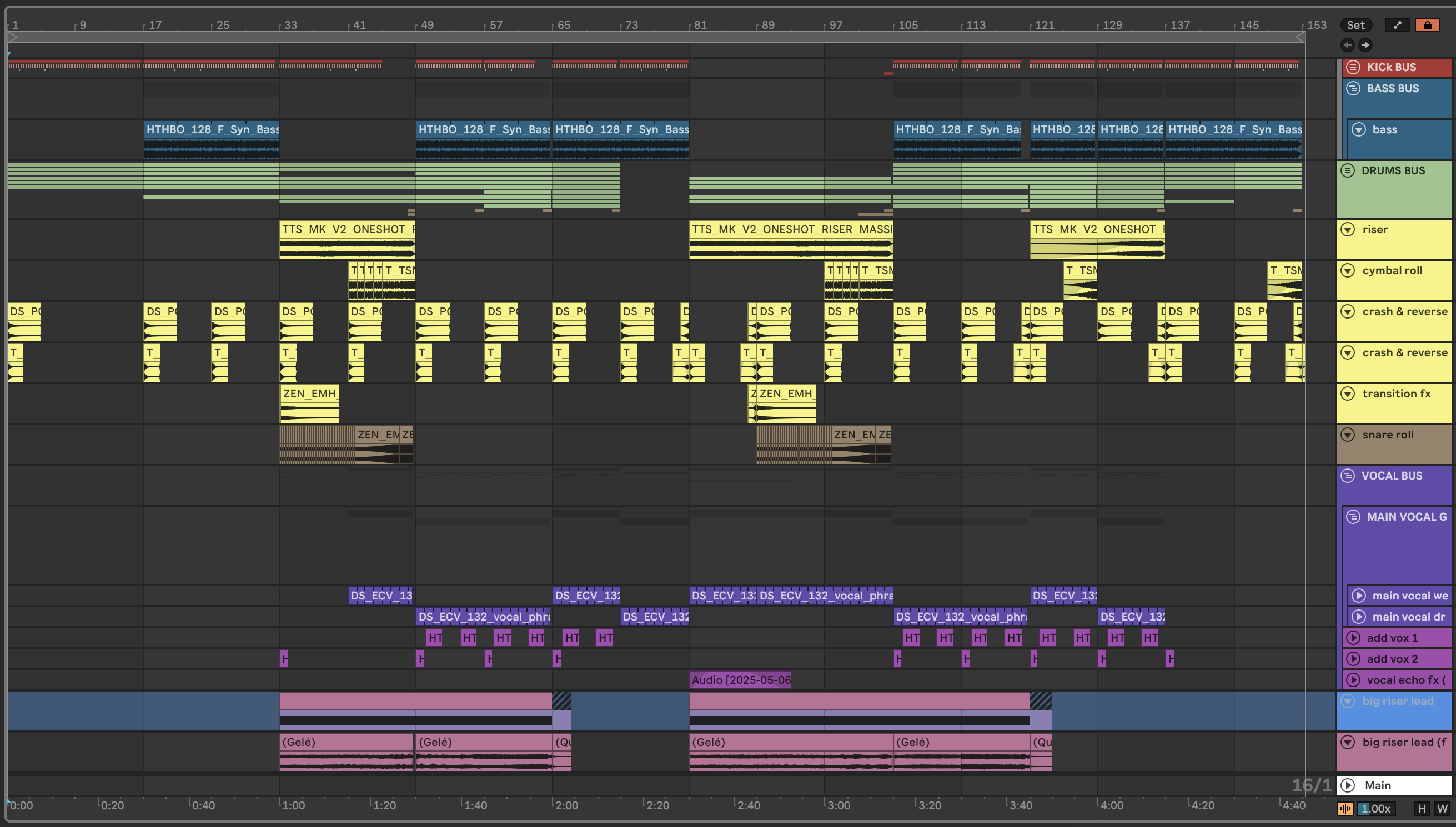Toggle the orange lock envelopes button

coord(1427,25)
